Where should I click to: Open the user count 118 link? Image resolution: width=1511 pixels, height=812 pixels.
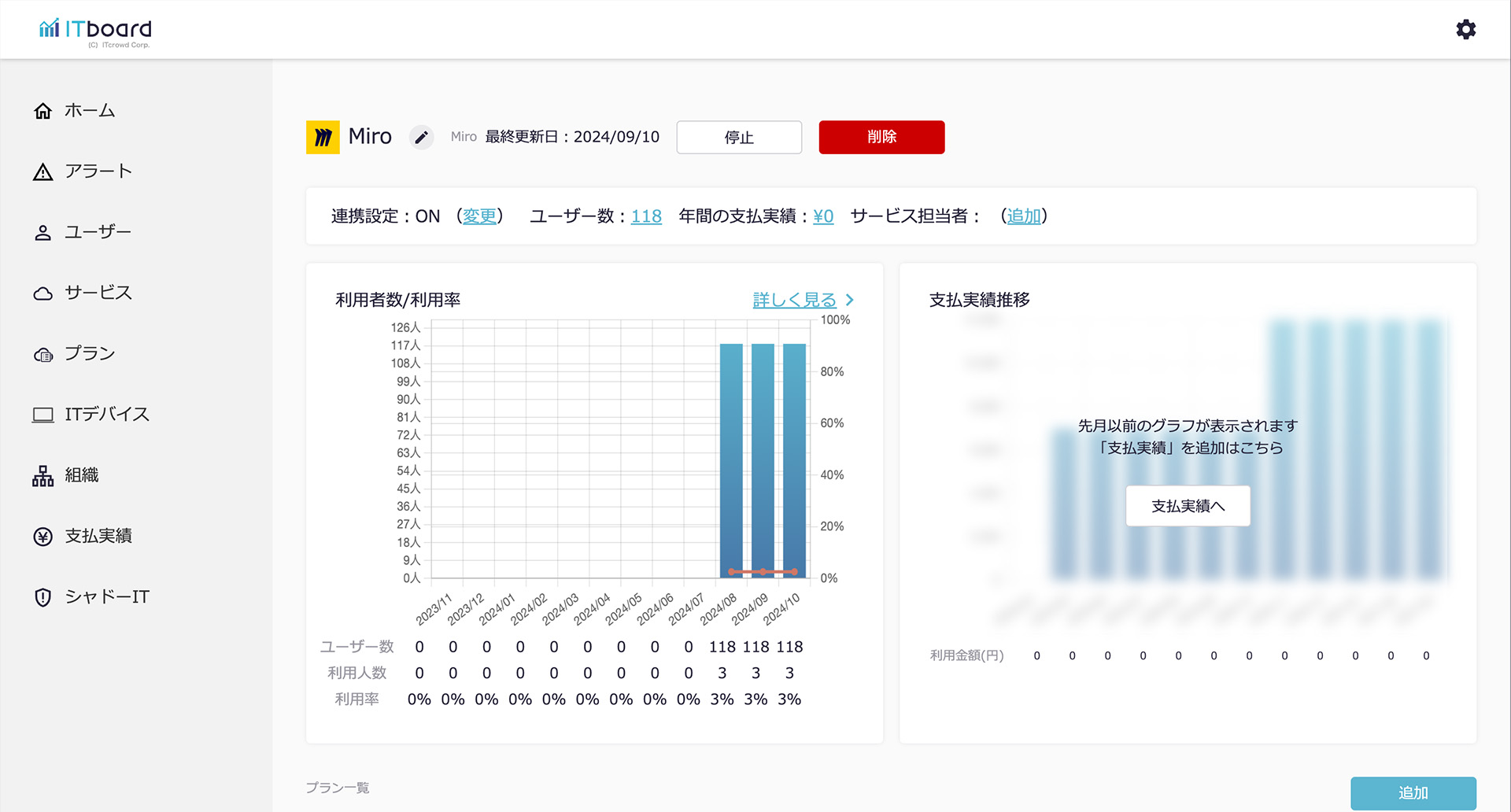click(x=646, y=216)
